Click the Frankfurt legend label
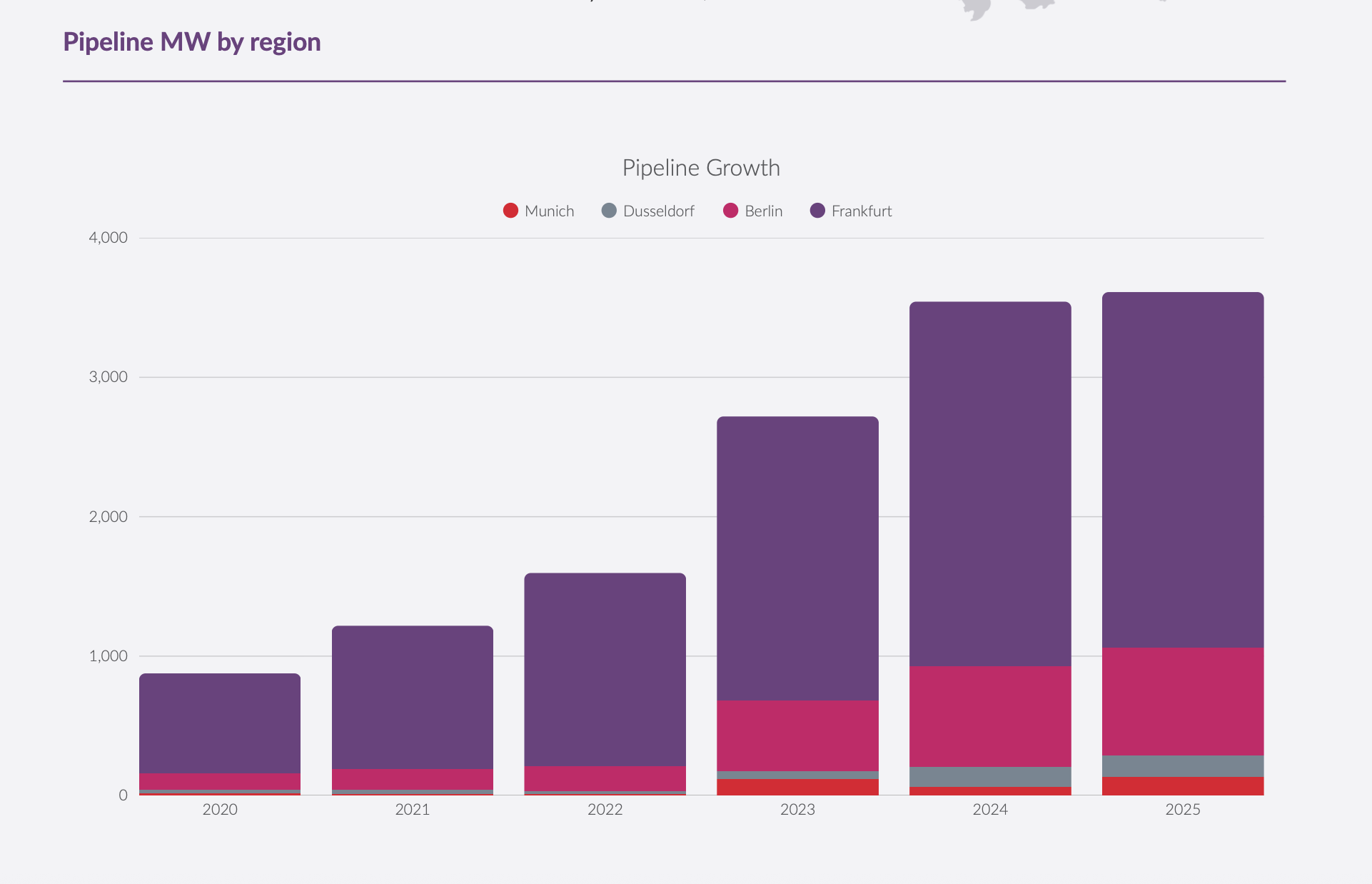This screenshot has width=1372, height=884. pyautogui.click(x=862, y=211)
